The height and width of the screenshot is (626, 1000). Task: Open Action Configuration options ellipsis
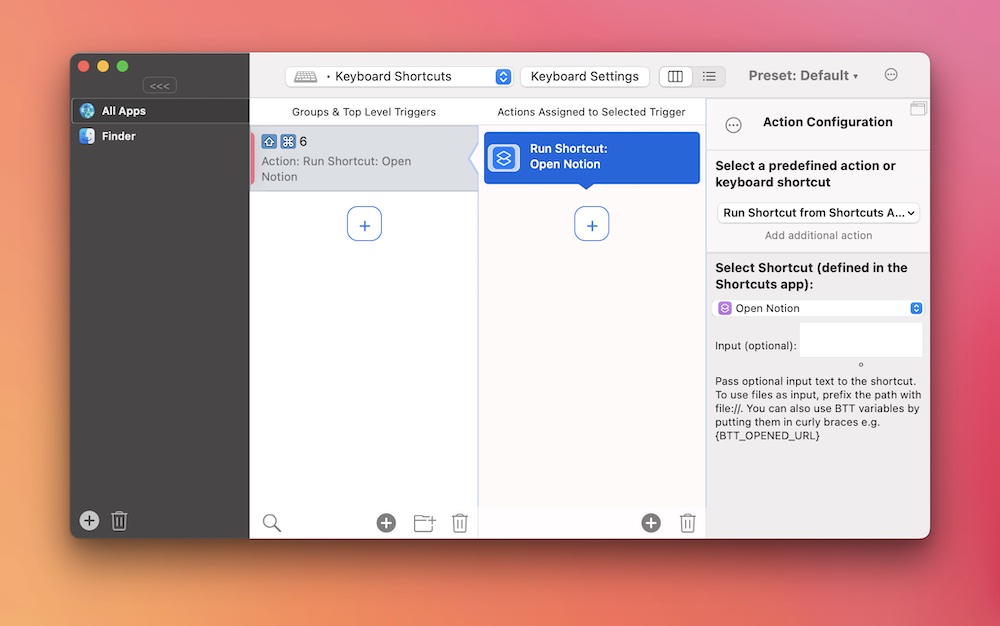tap(733, 125)
